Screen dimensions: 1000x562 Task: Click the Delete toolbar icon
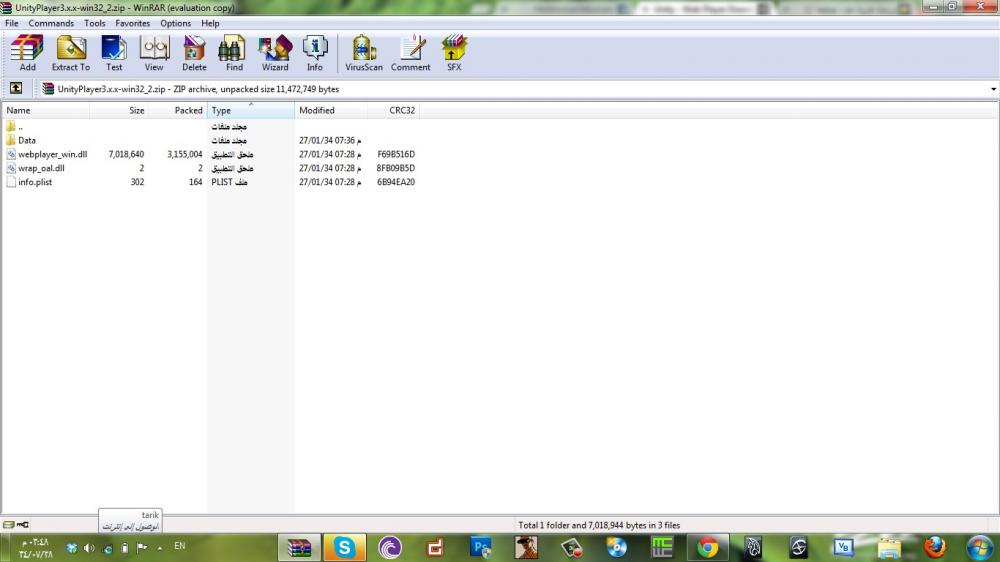tap(194, 53)
